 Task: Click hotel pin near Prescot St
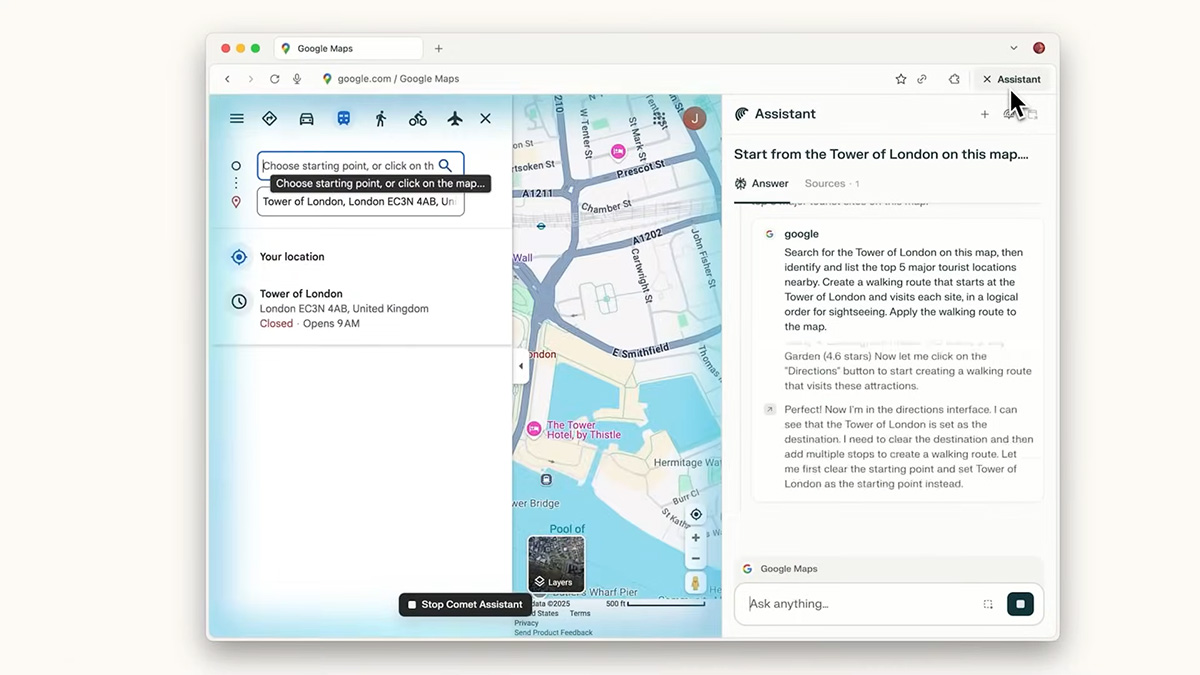[x=618, y=152]
